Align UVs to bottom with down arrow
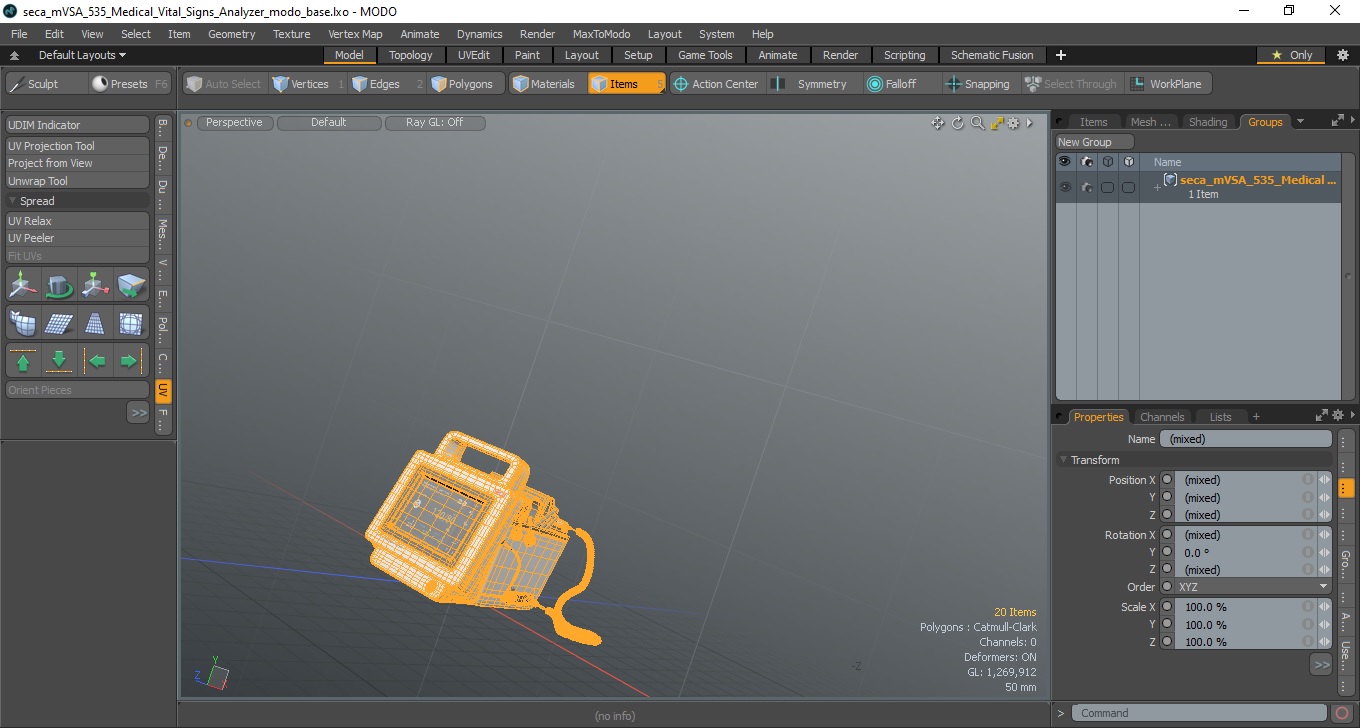Viewport: 1360px width, 728px height. (x=59, y=361)
